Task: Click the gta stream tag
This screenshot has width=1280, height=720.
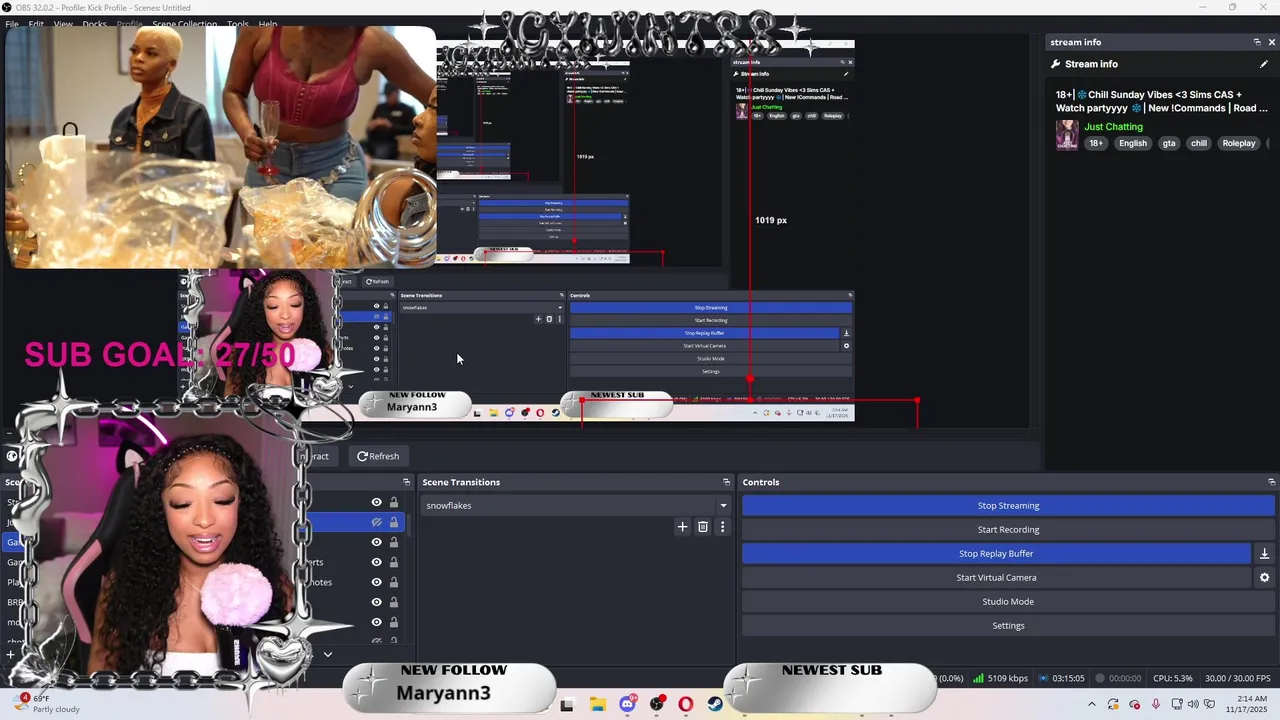Action: click(x=1168, y=143)
